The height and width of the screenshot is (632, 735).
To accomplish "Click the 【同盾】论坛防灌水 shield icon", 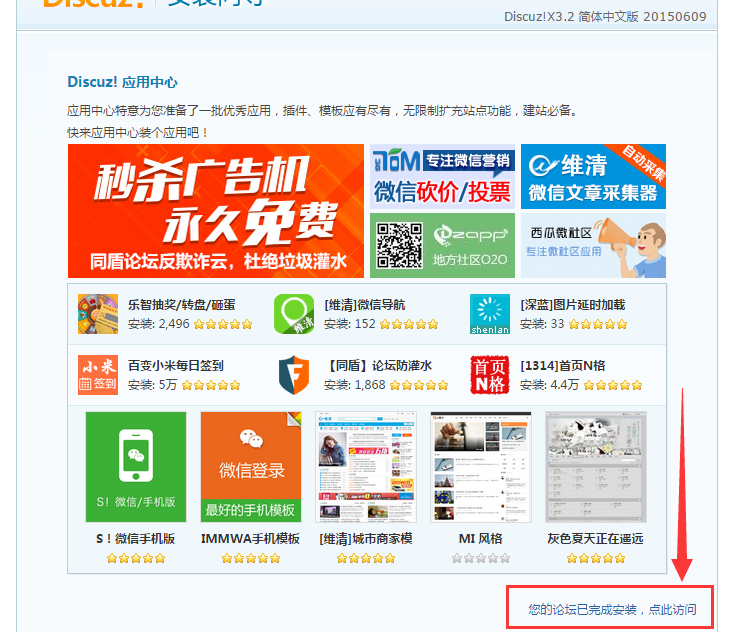I will (x=294, y=375).
